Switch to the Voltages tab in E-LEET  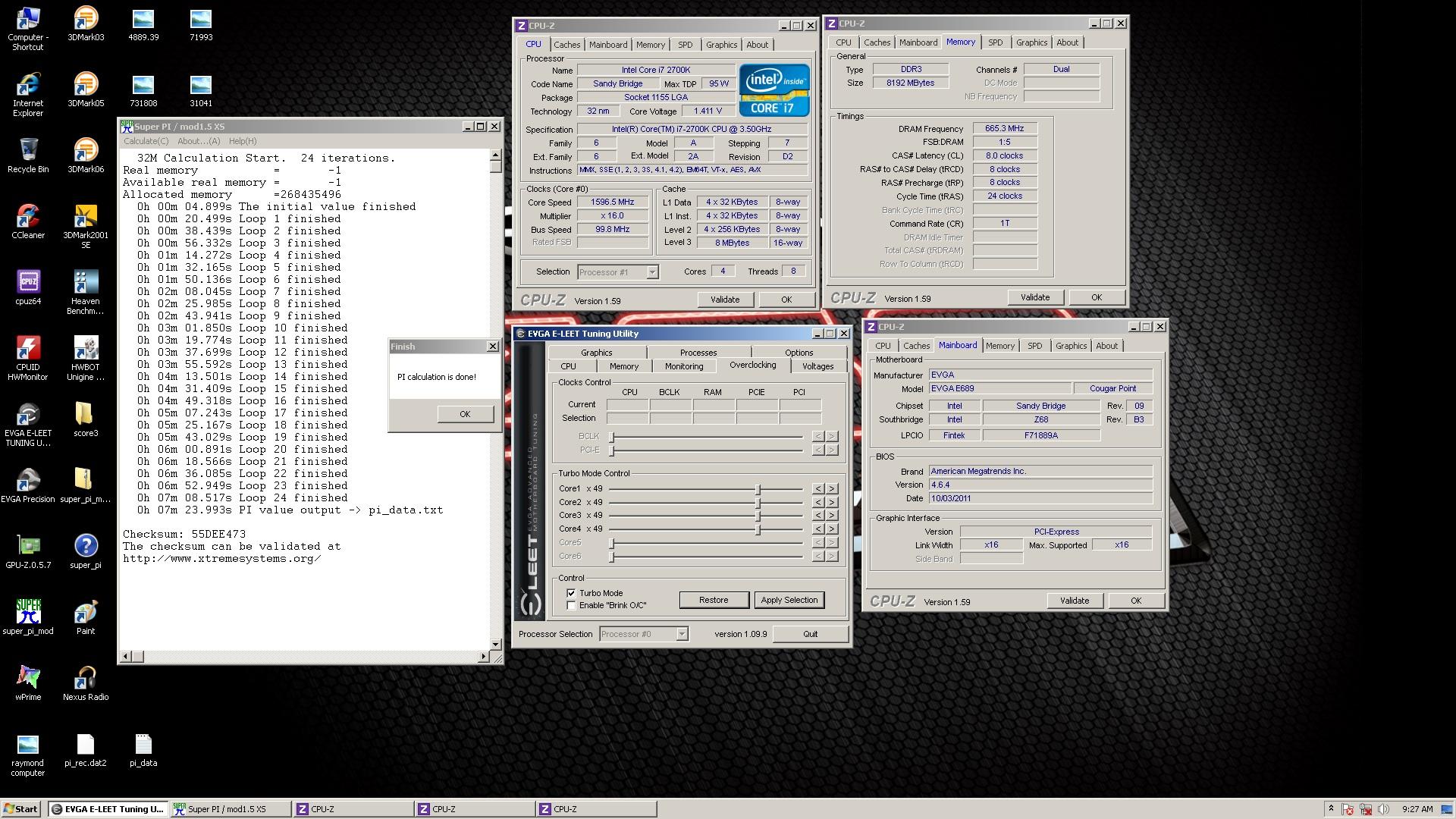[x=817, y=366]
